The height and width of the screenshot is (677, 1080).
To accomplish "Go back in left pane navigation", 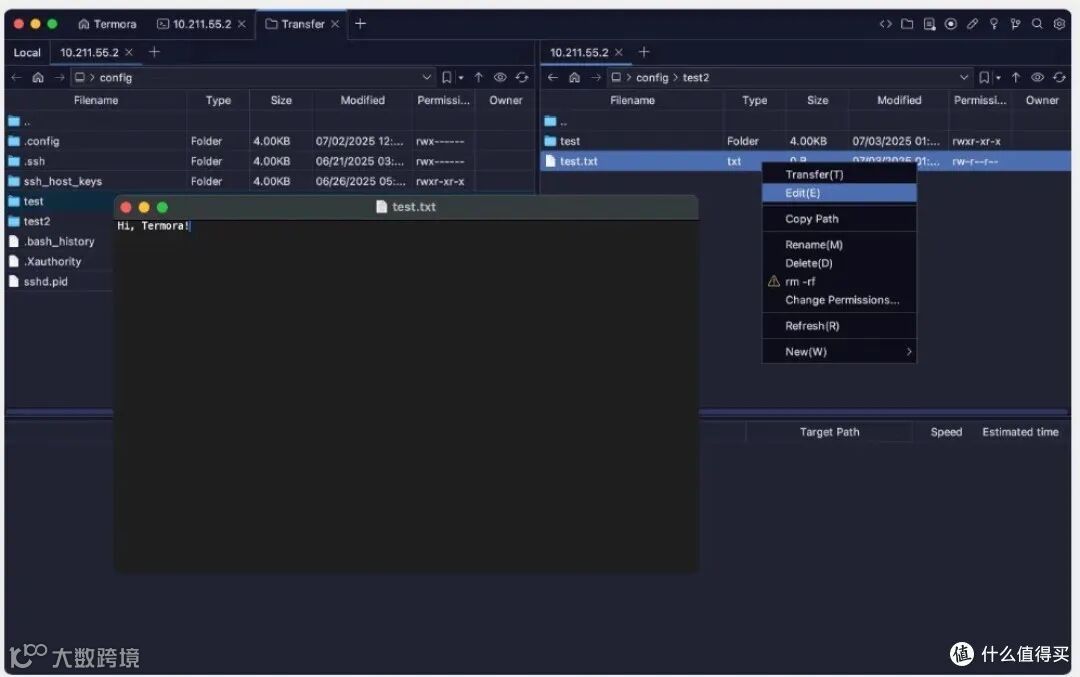I will [x=17, y=78].
